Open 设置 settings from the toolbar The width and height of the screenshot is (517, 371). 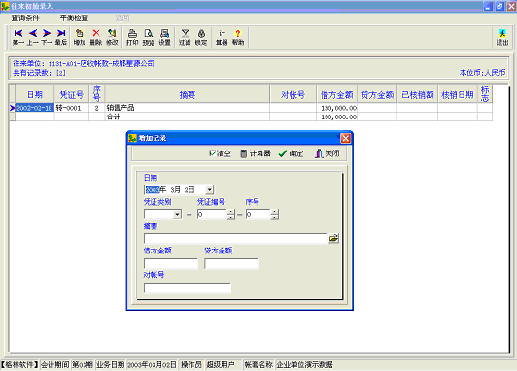coord(164,37)
